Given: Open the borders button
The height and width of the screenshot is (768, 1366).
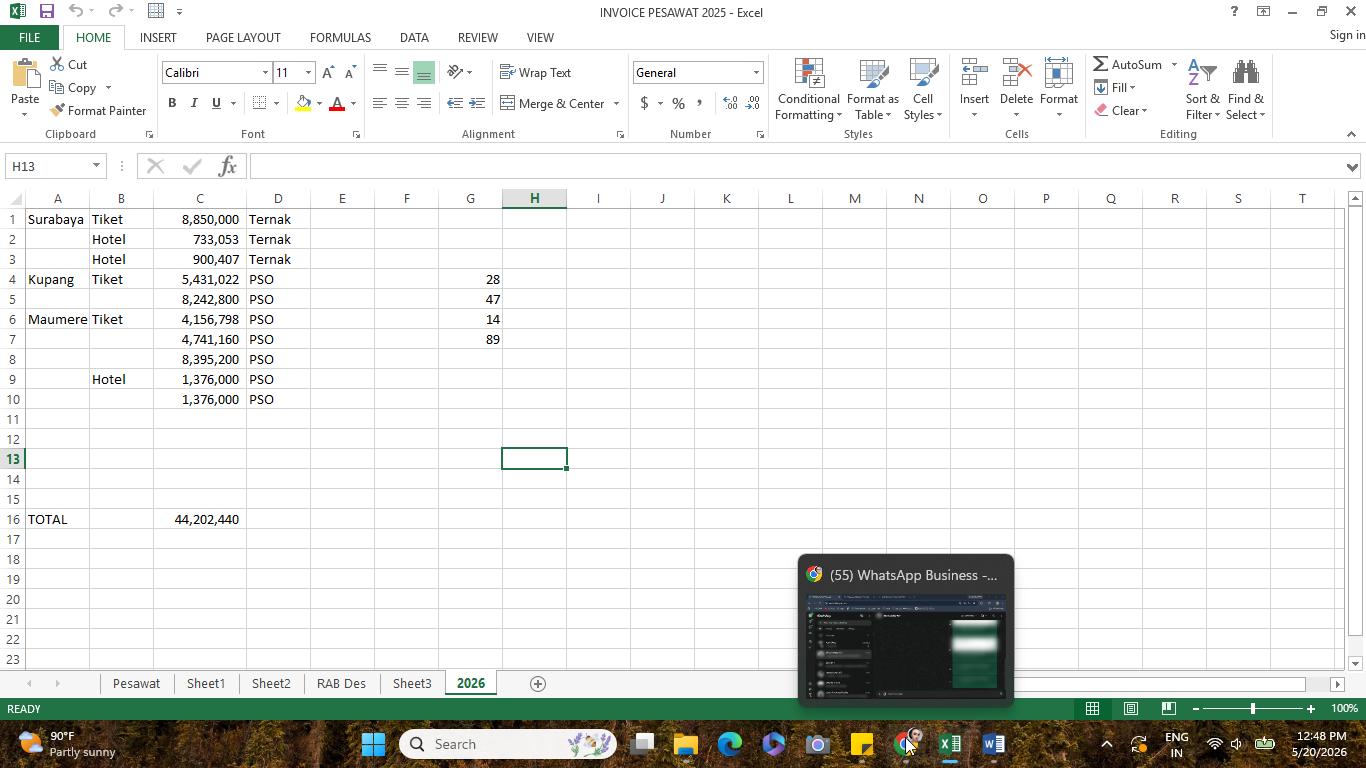Looking at the screenshot, I should coord(259,103).
